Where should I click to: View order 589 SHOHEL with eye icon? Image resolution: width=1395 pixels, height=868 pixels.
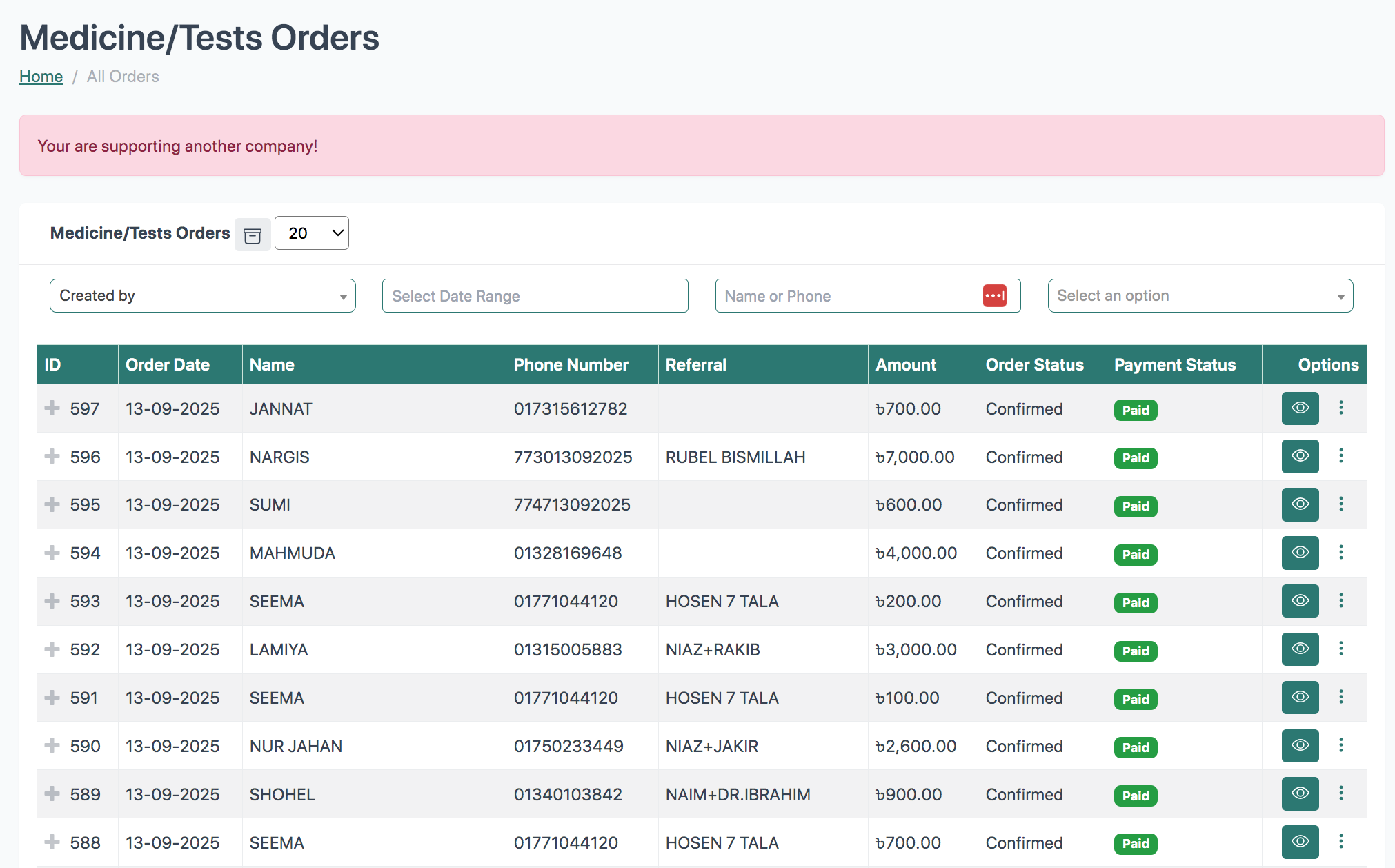(x=1300, y=793)
